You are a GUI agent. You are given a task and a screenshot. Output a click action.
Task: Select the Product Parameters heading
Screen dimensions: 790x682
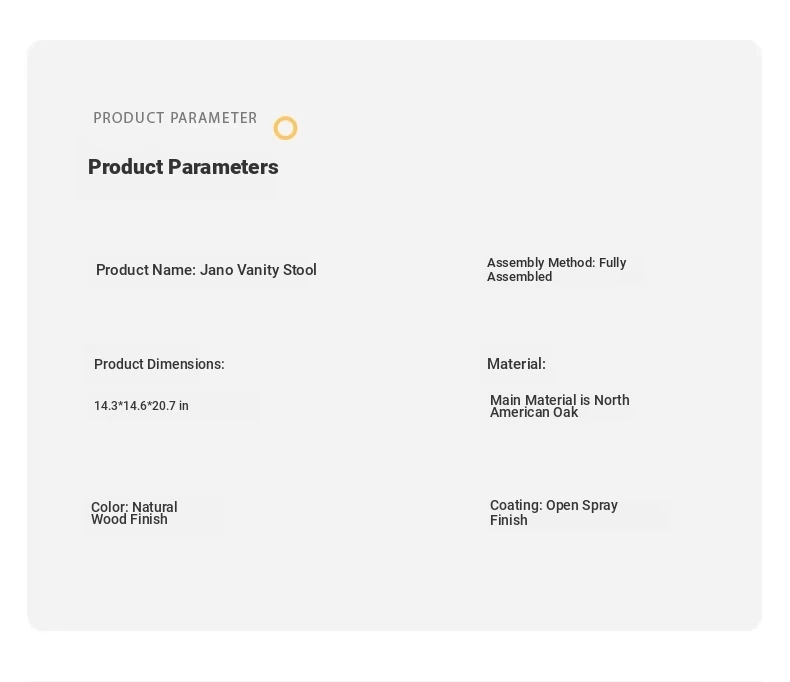click(x=183, y=167)
